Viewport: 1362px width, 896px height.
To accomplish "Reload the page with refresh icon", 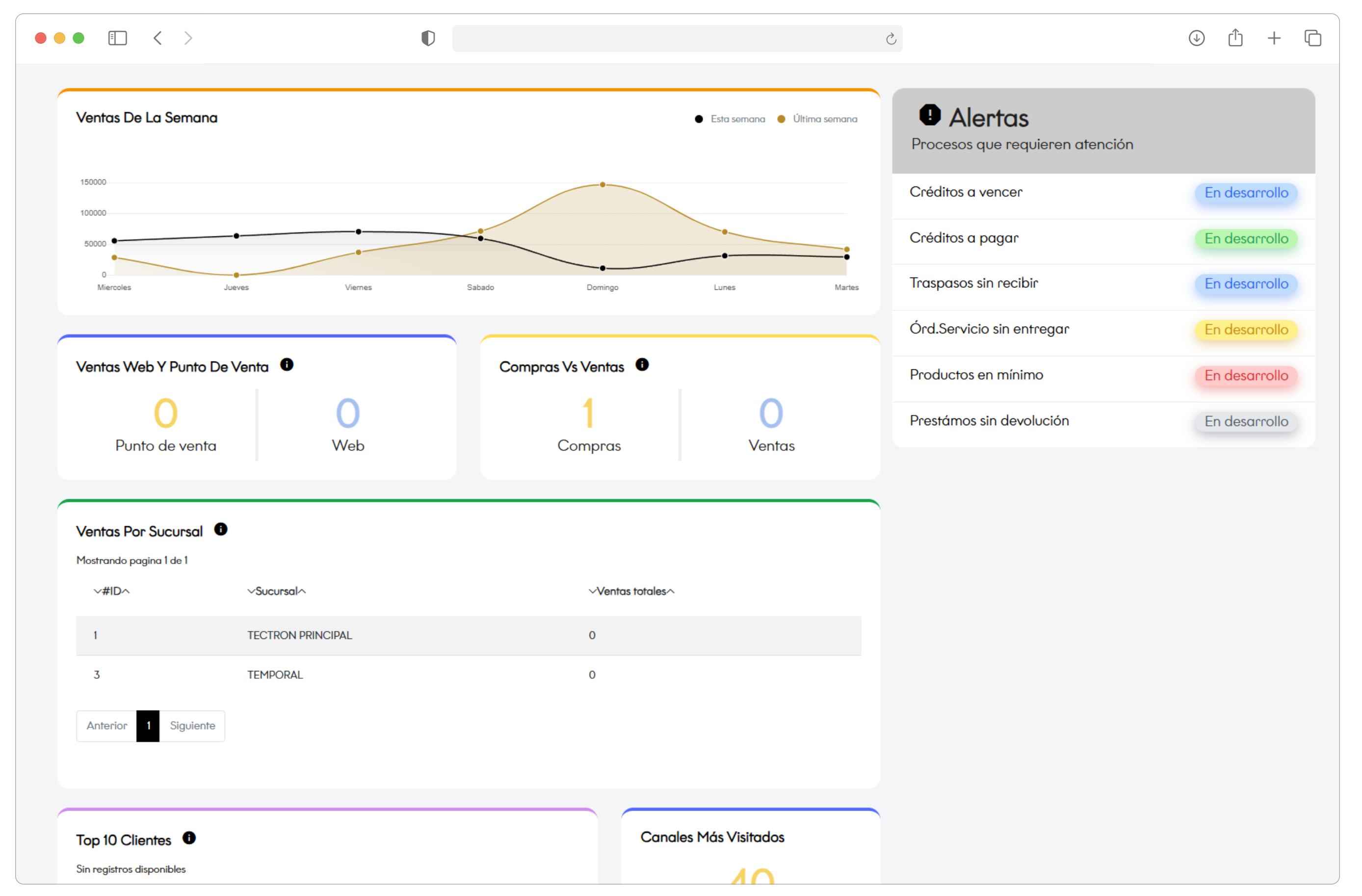I will (x=891, y=39).
